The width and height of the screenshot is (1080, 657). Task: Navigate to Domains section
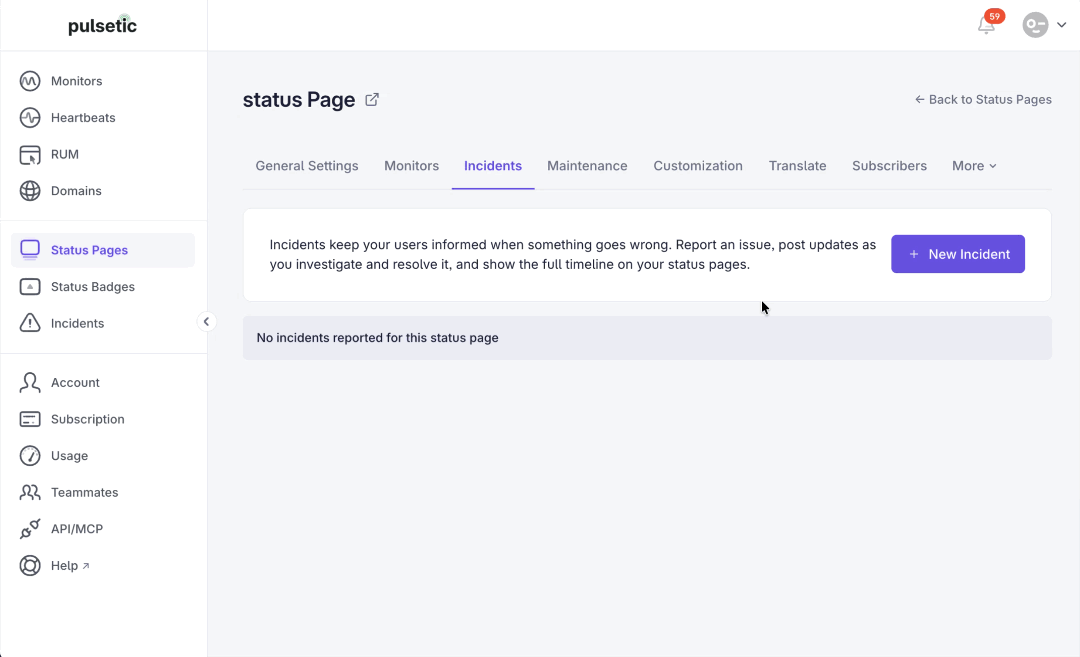tap(103, 191)
